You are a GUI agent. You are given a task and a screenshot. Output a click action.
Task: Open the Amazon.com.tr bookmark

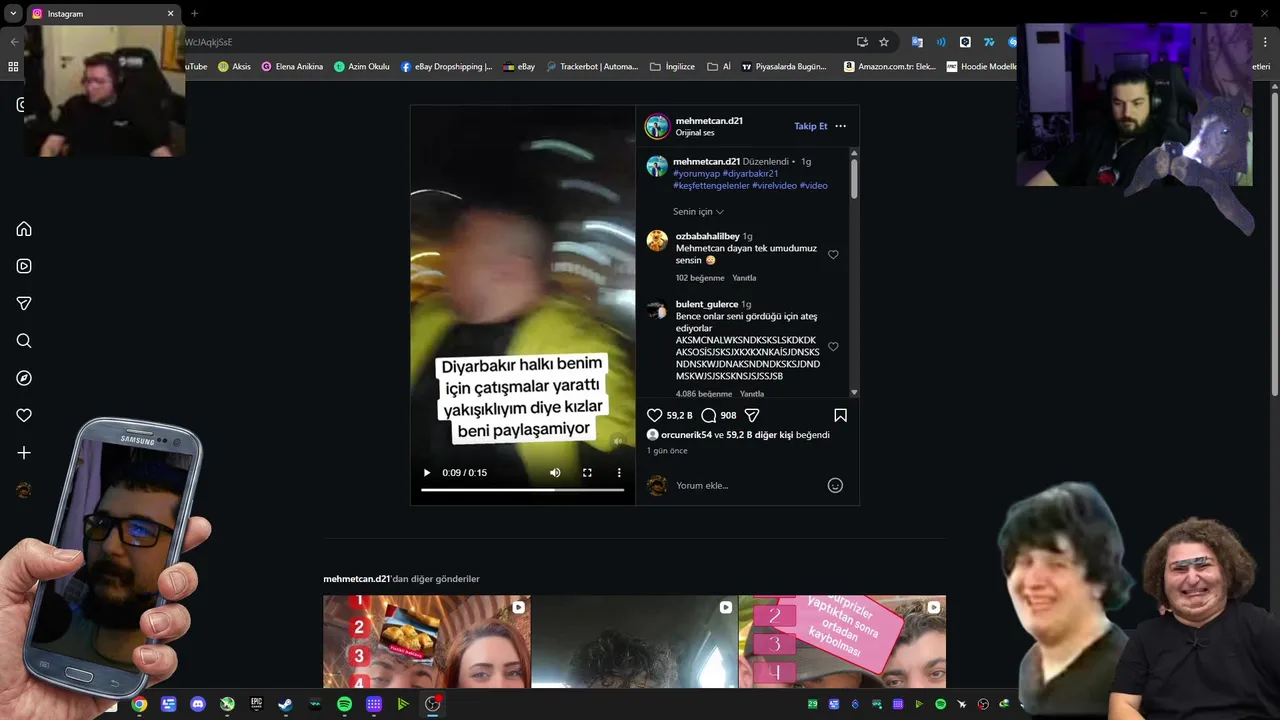890,67
